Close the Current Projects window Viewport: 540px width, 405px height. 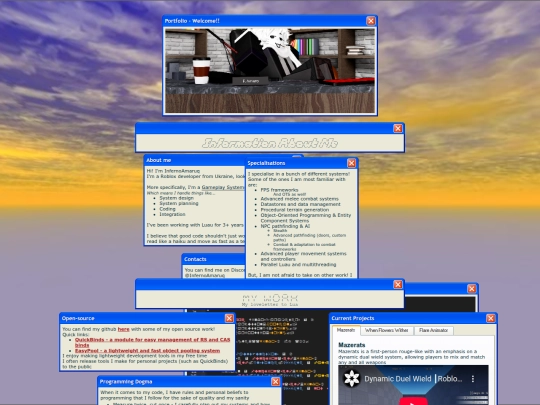[491, 318]
